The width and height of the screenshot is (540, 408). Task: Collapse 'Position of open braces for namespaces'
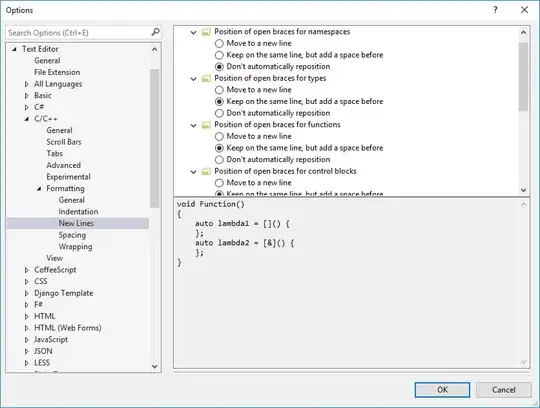tap(194, 32)
